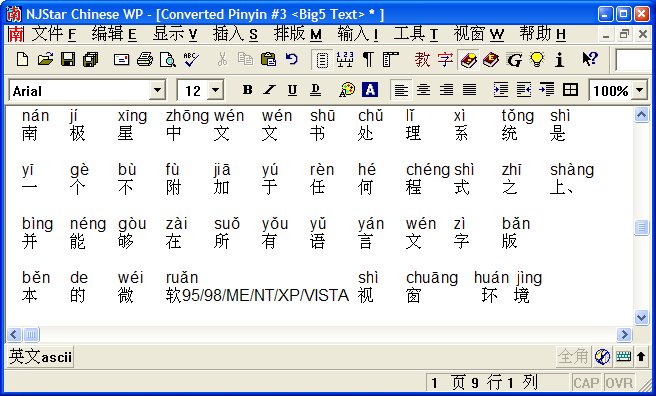Click the up arrow input bar icon

coord(641,356)
